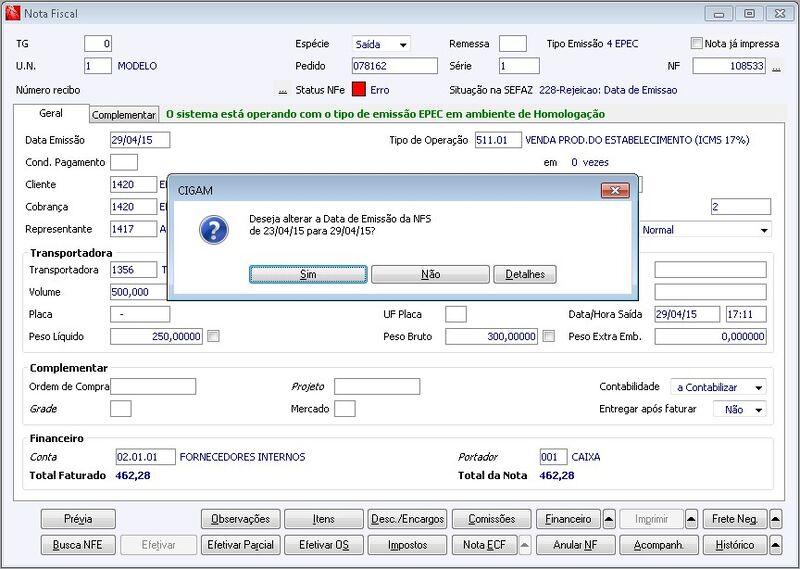This screenshot has width=800, height=569.
Task: Click the Nota Fiscal app icon in title bar
Action: (12, 13)
